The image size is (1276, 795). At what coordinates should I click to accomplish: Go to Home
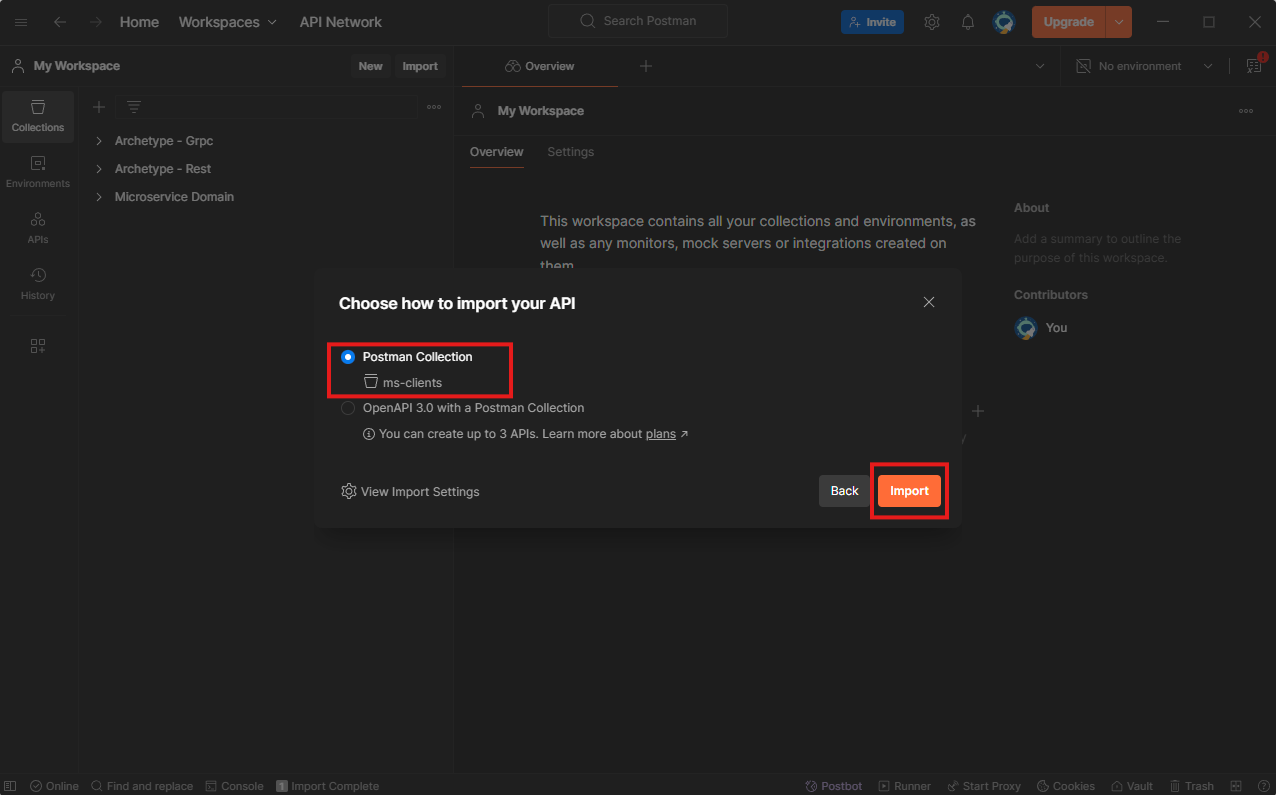coord(139,22)
